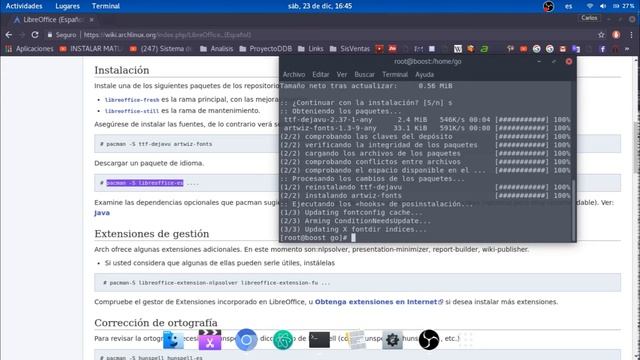Viewport: 640px width, 360px height.
Task: Open the (247) Sistema bookmark
Action: tap(161, 49)
